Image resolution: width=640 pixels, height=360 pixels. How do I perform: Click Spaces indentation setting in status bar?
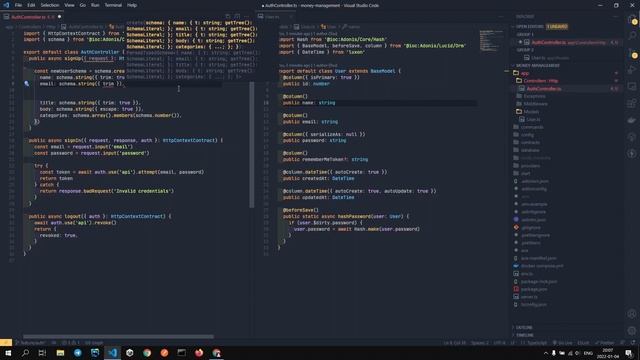point(480,343)
